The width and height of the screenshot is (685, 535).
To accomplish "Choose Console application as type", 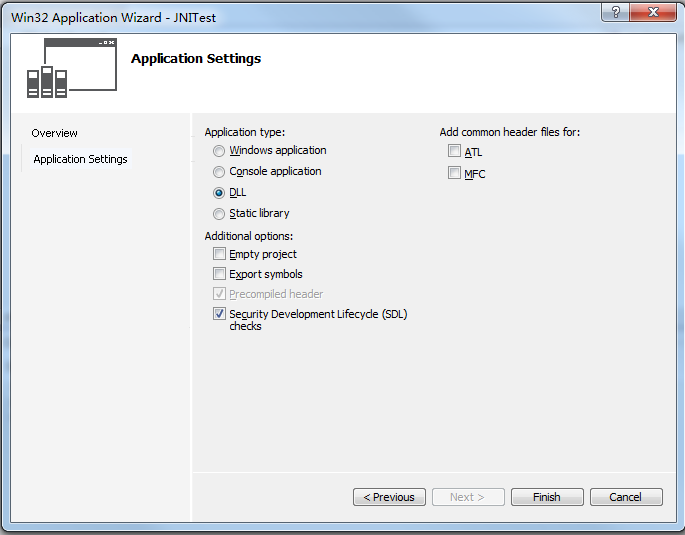I will tap(219, 172).
